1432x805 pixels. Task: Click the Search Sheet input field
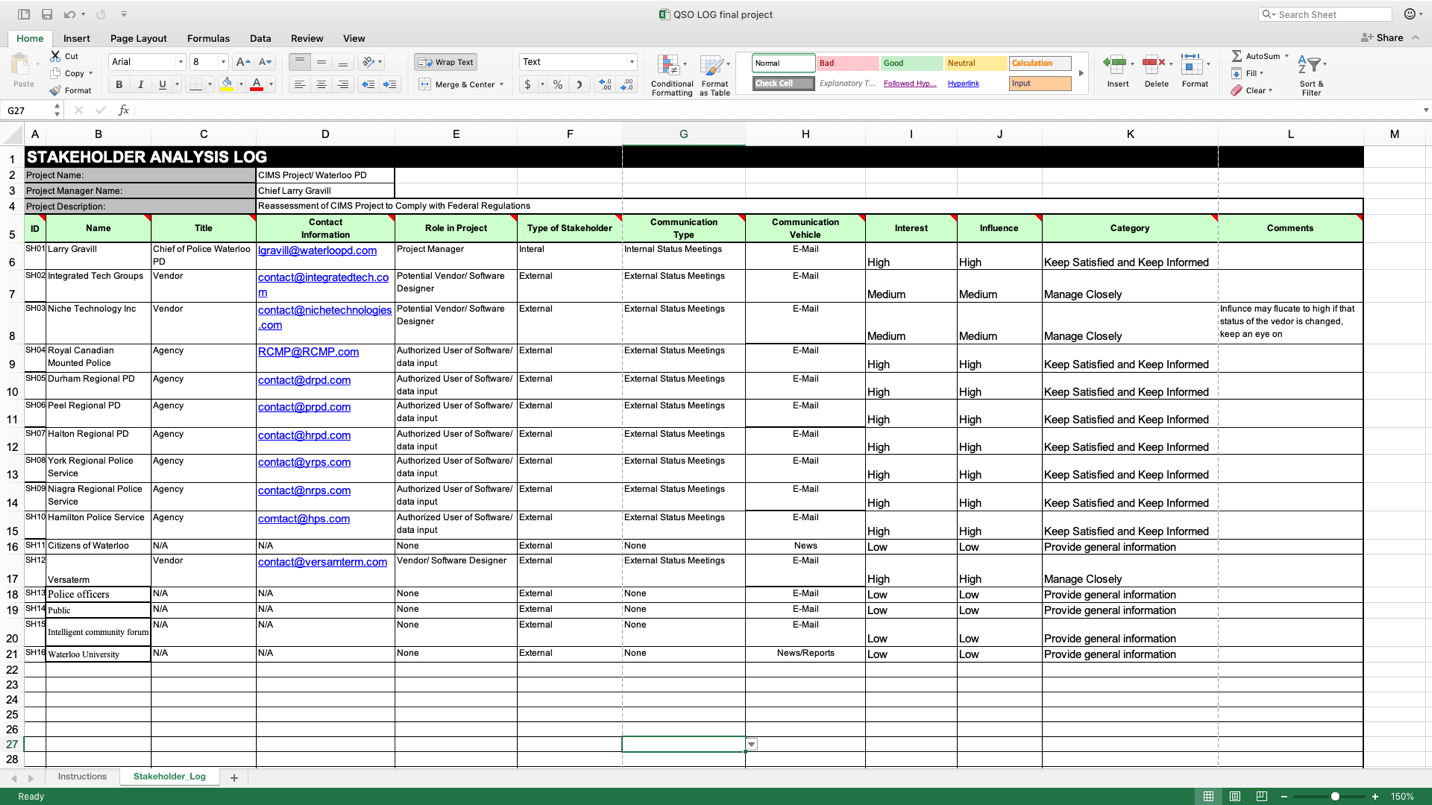point(1332,15)
